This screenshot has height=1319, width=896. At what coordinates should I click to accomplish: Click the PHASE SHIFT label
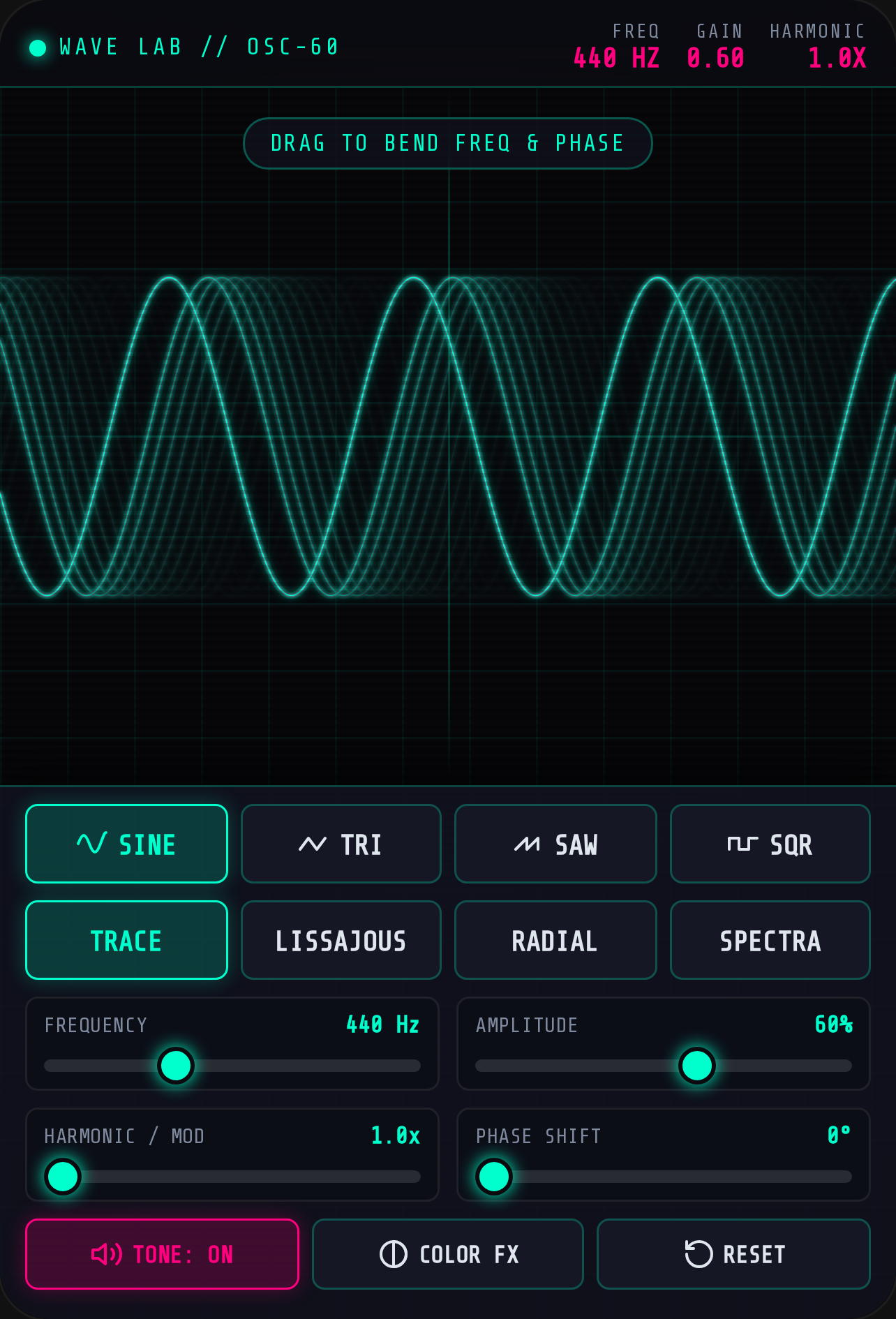click(x=538, y=1136)
